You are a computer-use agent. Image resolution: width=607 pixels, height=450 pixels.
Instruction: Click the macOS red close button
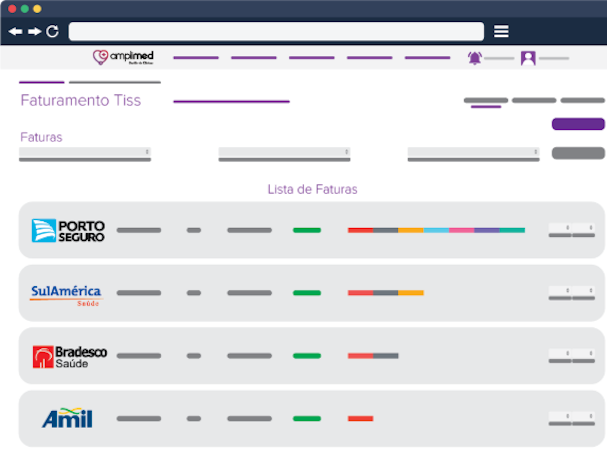pyautogui.click(x=12, y=9)
